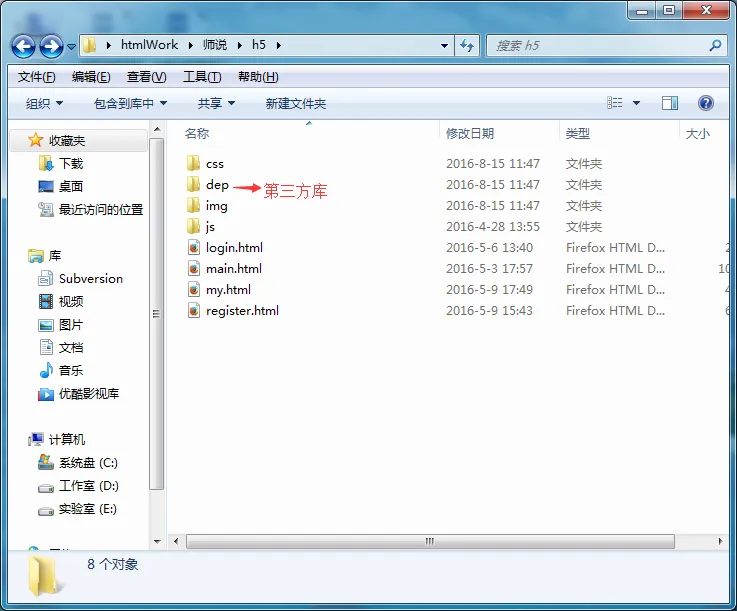This screenshot has height=611, width=737.
Task: Open the 帮助(H) menu
Action: [258, 77]
